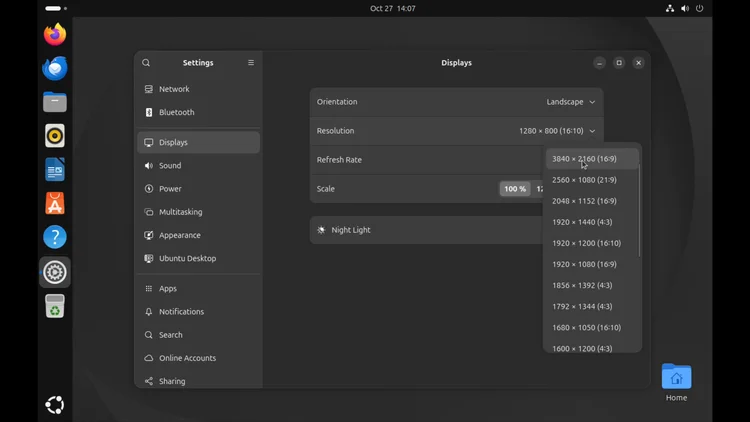
Task: Choose 1920 × 1440 (4:3) resolution
Action: 592,222
